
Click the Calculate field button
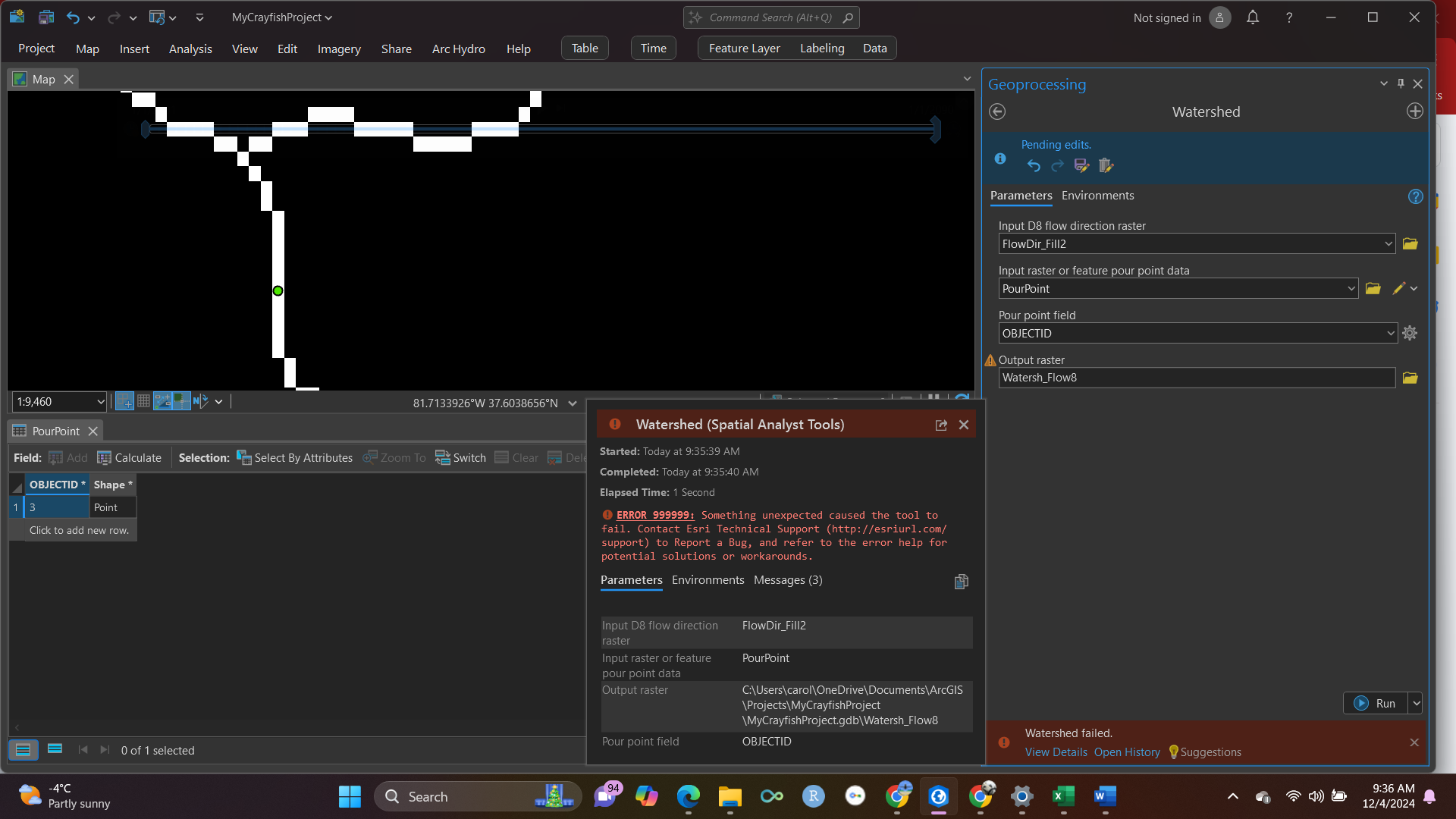click(x=129, y=458)
